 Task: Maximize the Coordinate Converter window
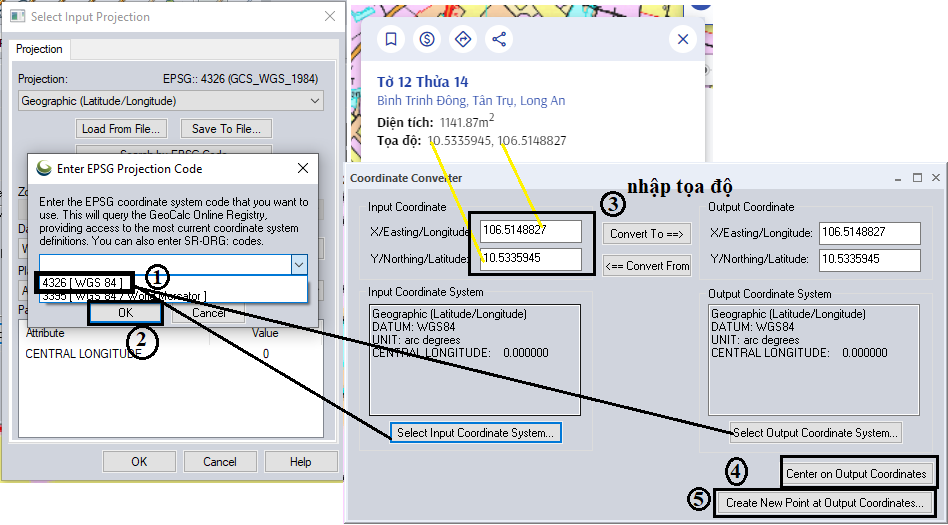[x=916, y=178]
